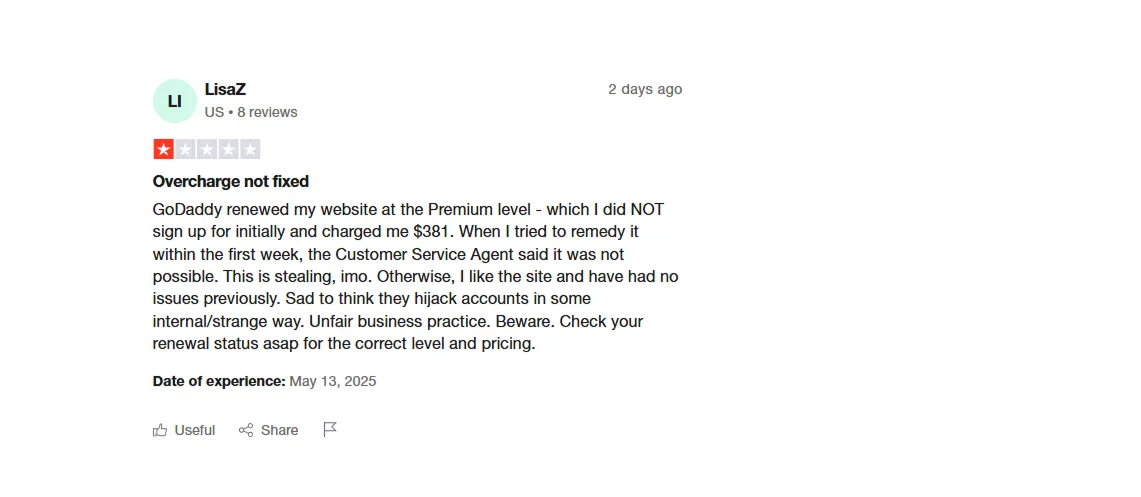This screenshot has height=497, width=1141.
Task: Open 'Overcharge not fixed' review title
Action: [230, 181]
